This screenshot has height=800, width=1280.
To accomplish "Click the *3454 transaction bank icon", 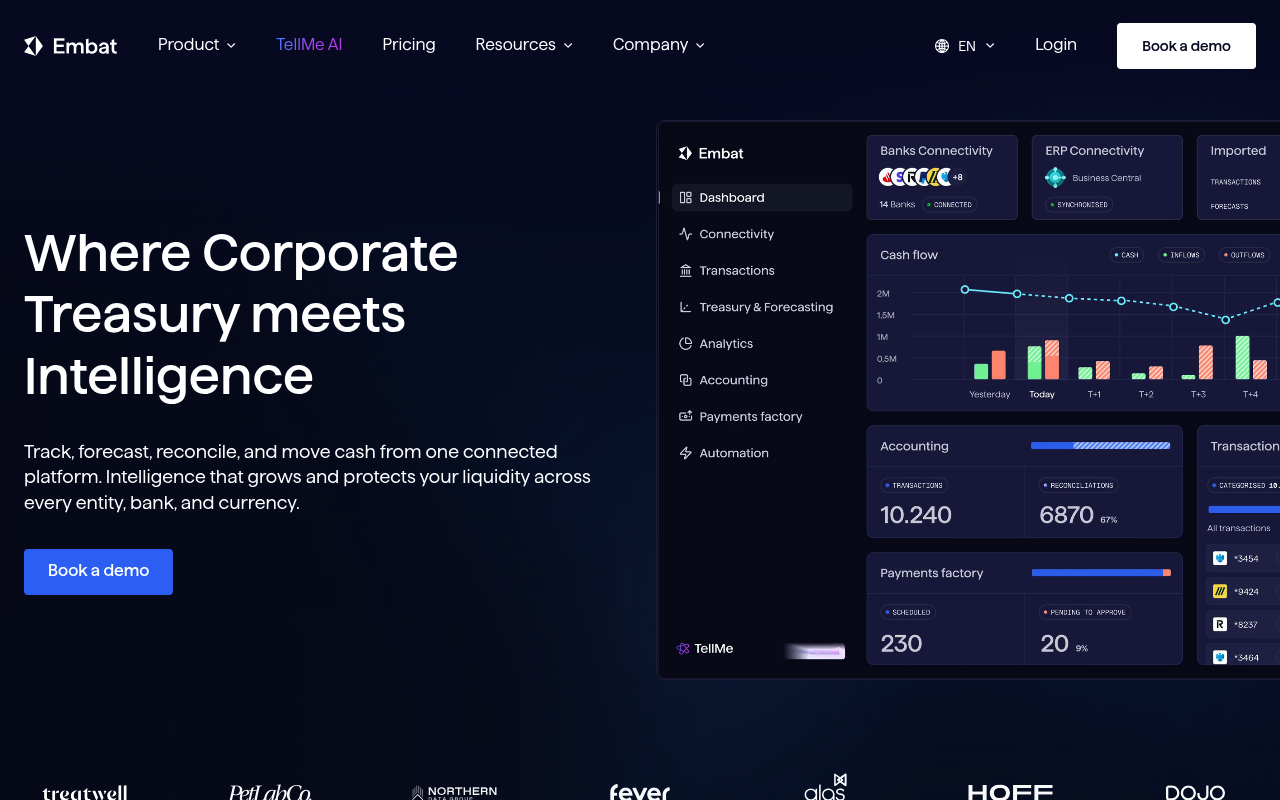I will click(x=1220, y=559).
